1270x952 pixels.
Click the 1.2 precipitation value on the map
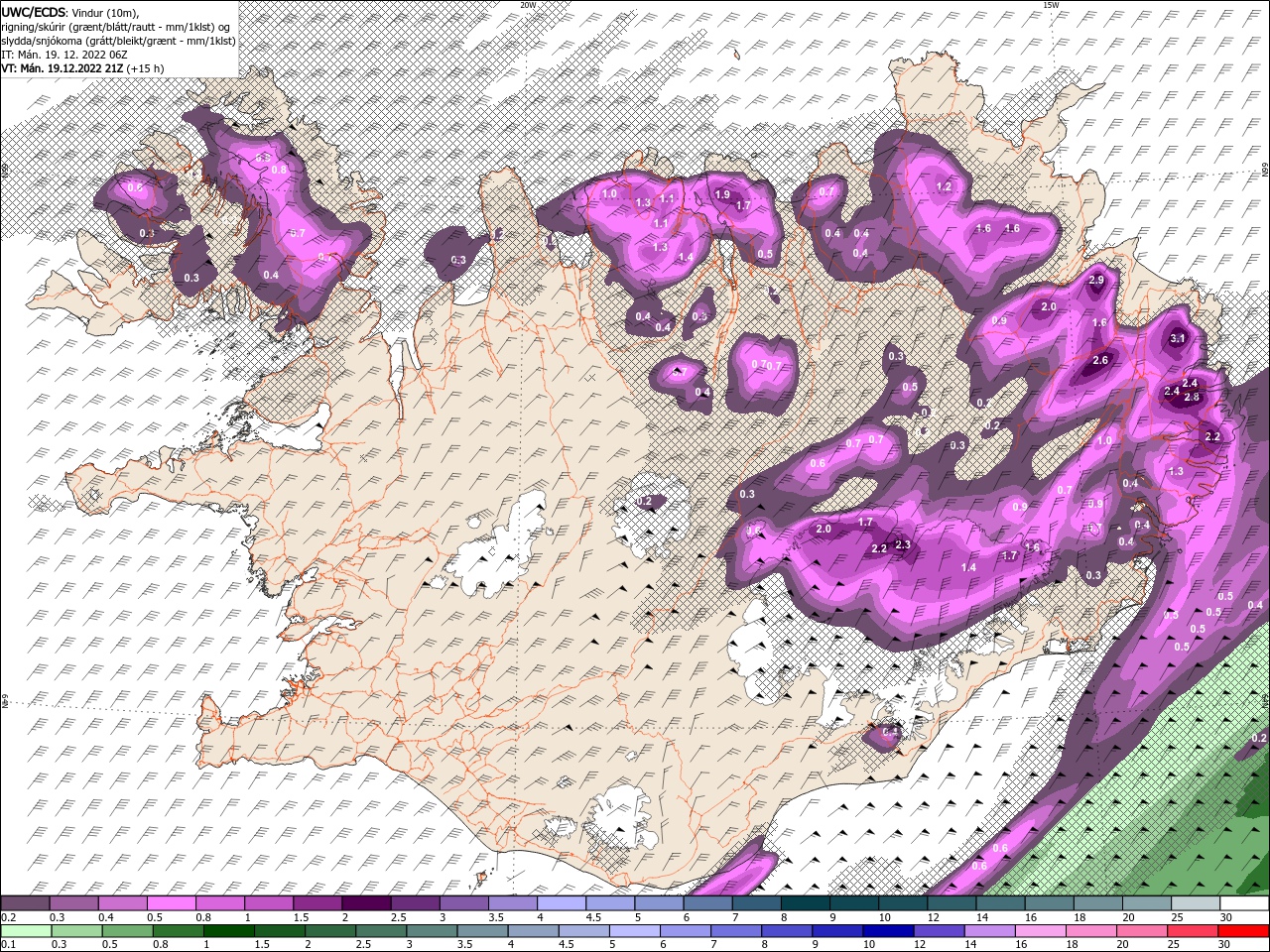coord(944,186)
